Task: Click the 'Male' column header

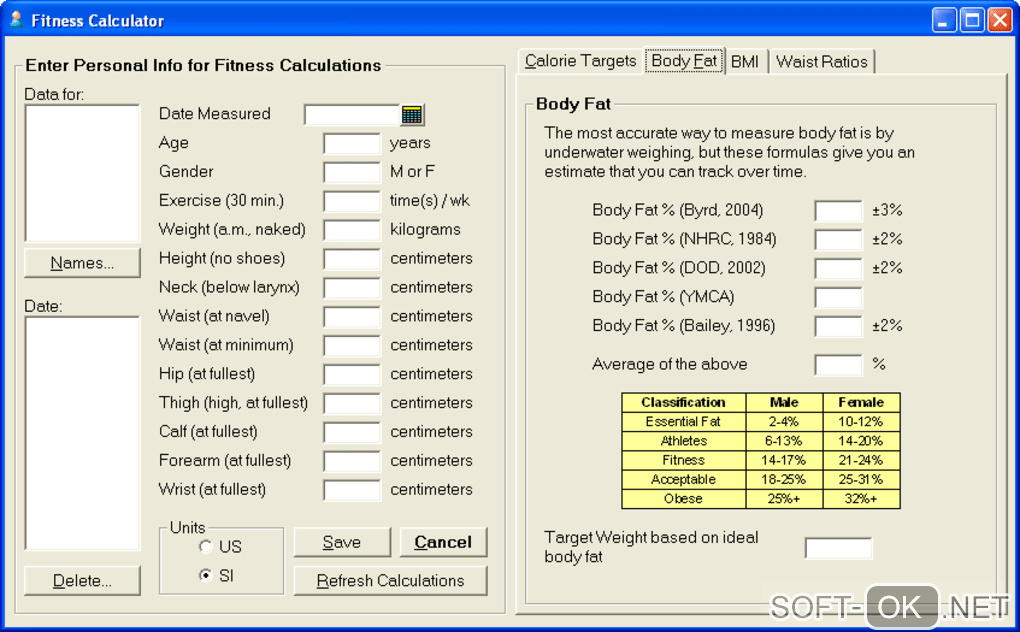Action: point(784,402)
